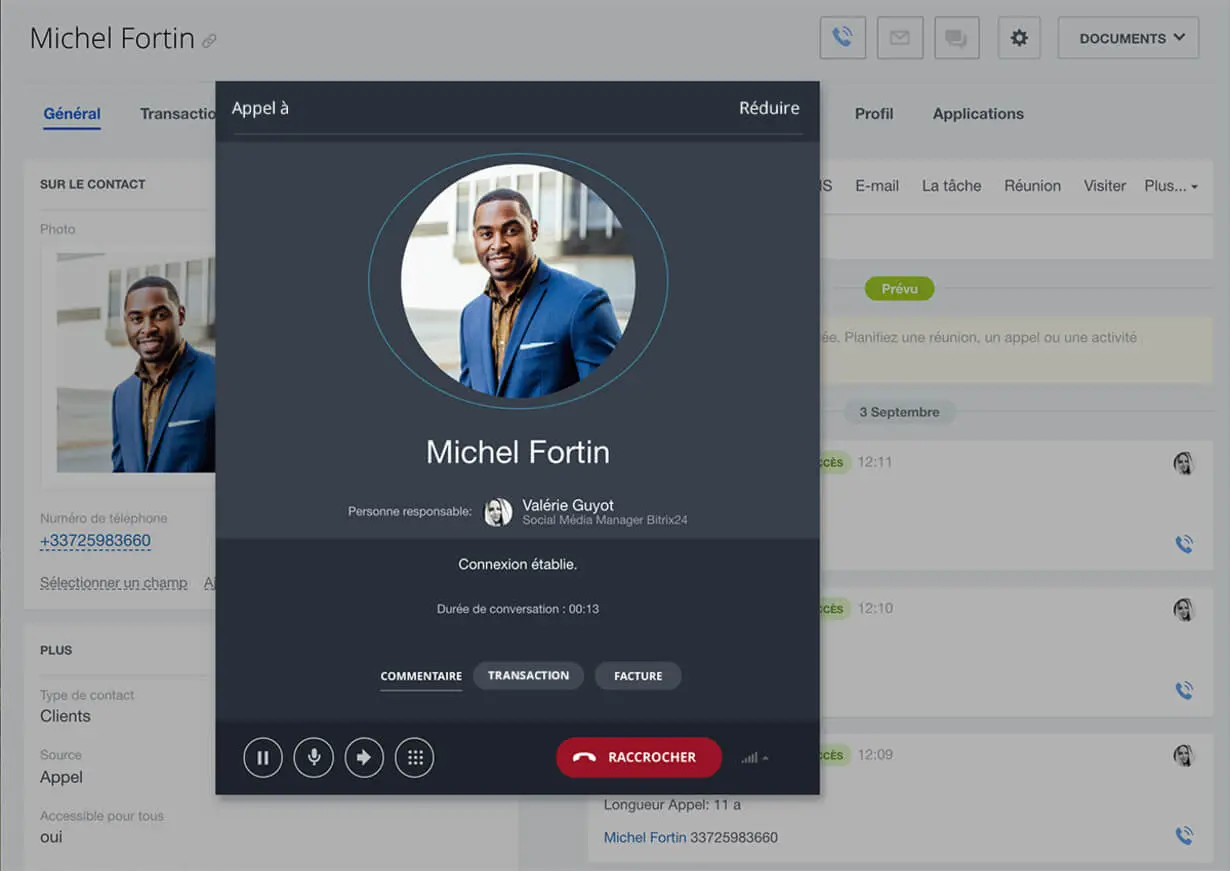Image resolution: width=1230 pixels, height=871 pixels.
Task: Open the chat messages icon in header
Action: coord(957,38)
